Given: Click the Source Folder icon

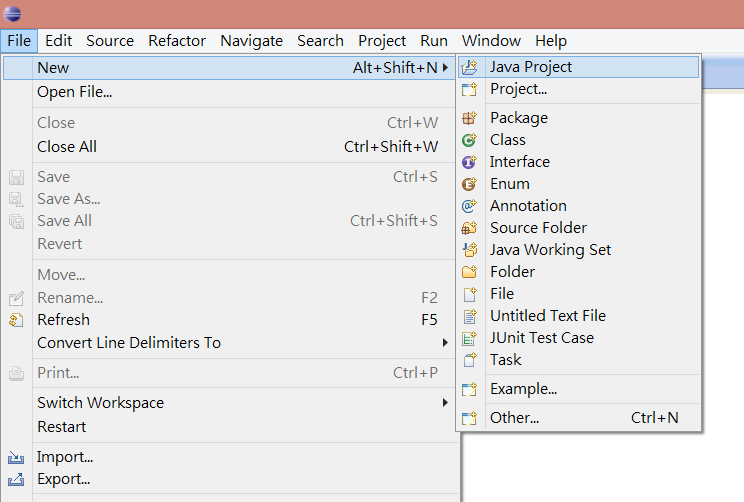Looking at the screenshot, I should (x=469, y=228).
